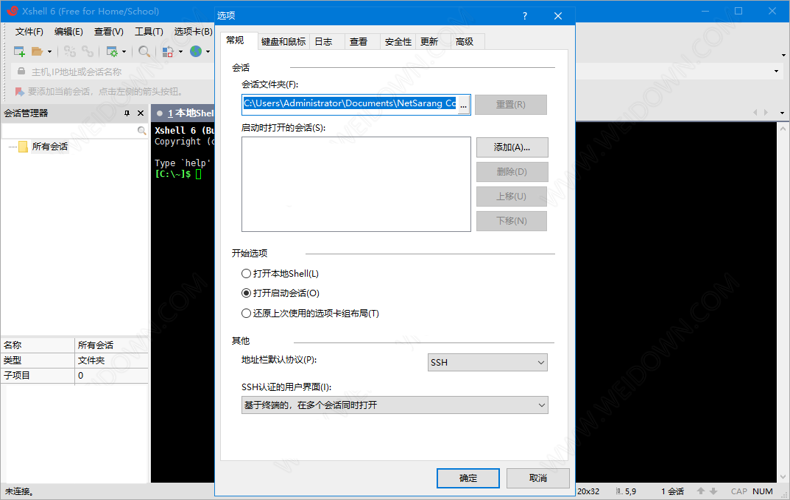Viewport: 790px width, 500px height.
Task: Click the globe icon in the toolbar
Action: click(196, 51)
